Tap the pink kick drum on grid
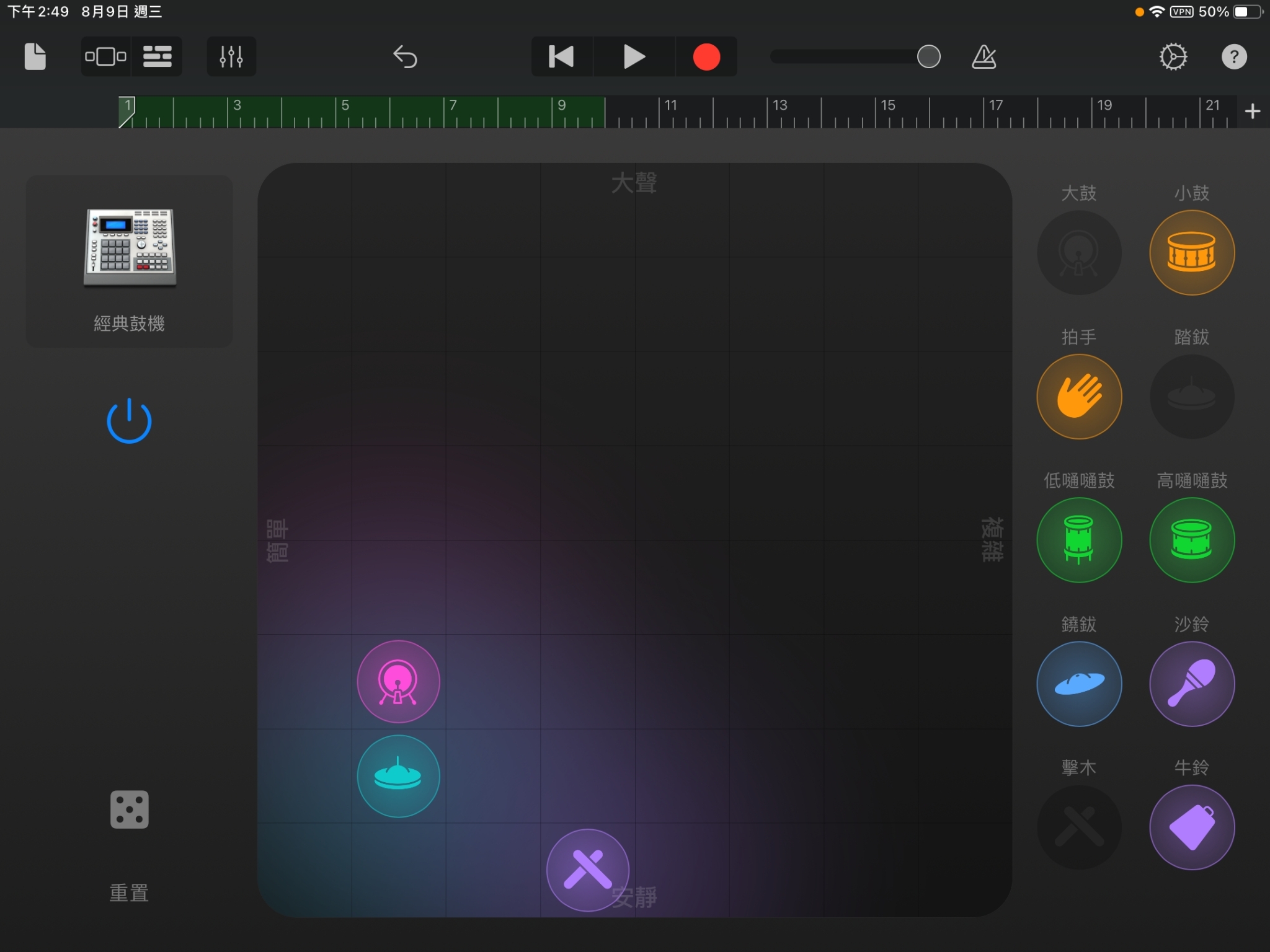This screenshot has width=1270, height=952. pyautogui.click(x=398, y=682)
